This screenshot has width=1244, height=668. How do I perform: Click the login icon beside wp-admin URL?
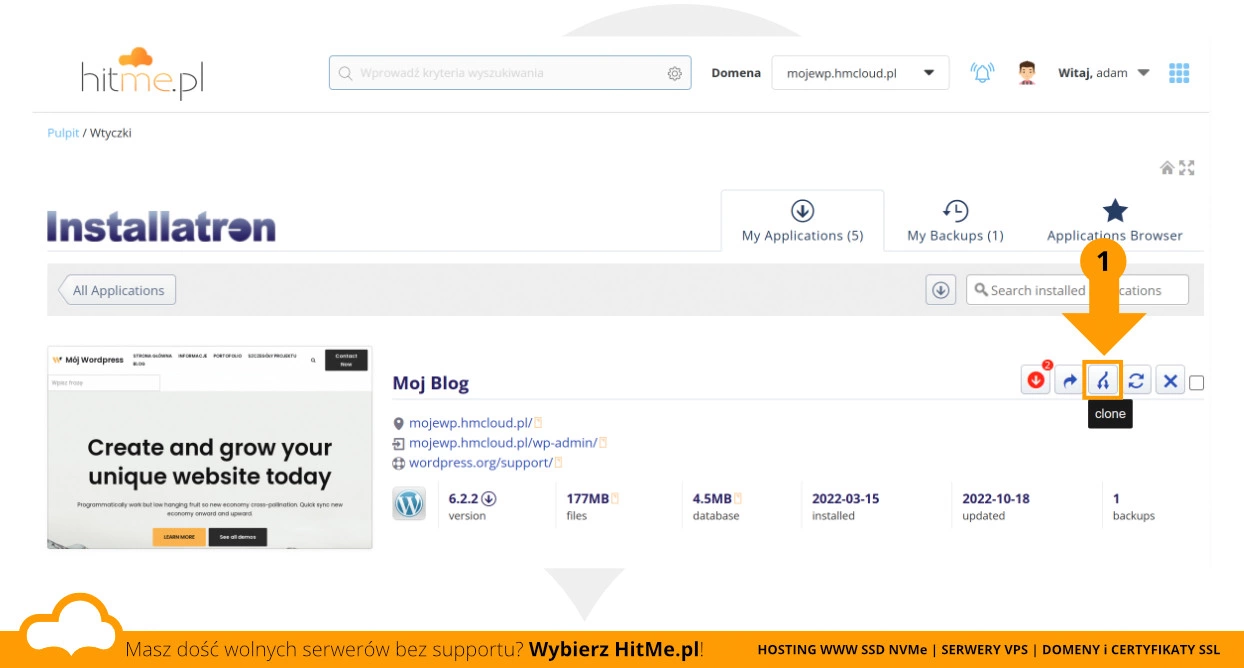[399, 443]
